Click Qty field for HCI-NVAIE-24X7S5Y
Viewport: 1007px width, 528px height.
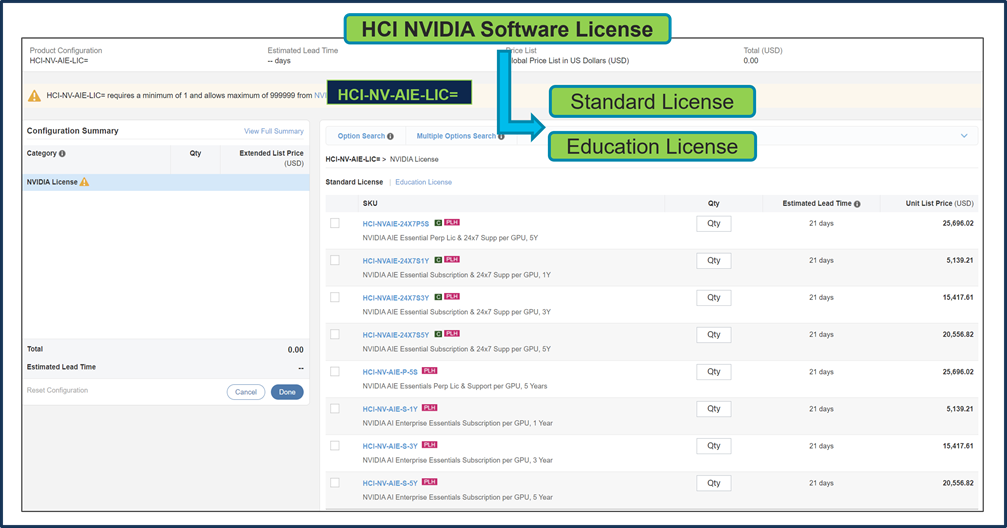click(714, 335)
